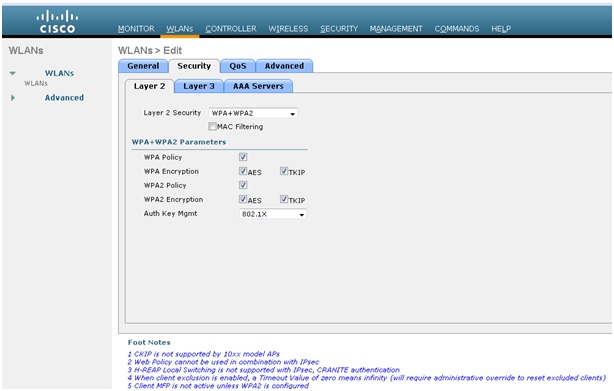Toggle WPA Encryption AES checkbox
This screenshot has height=391, width=614.
243,171
